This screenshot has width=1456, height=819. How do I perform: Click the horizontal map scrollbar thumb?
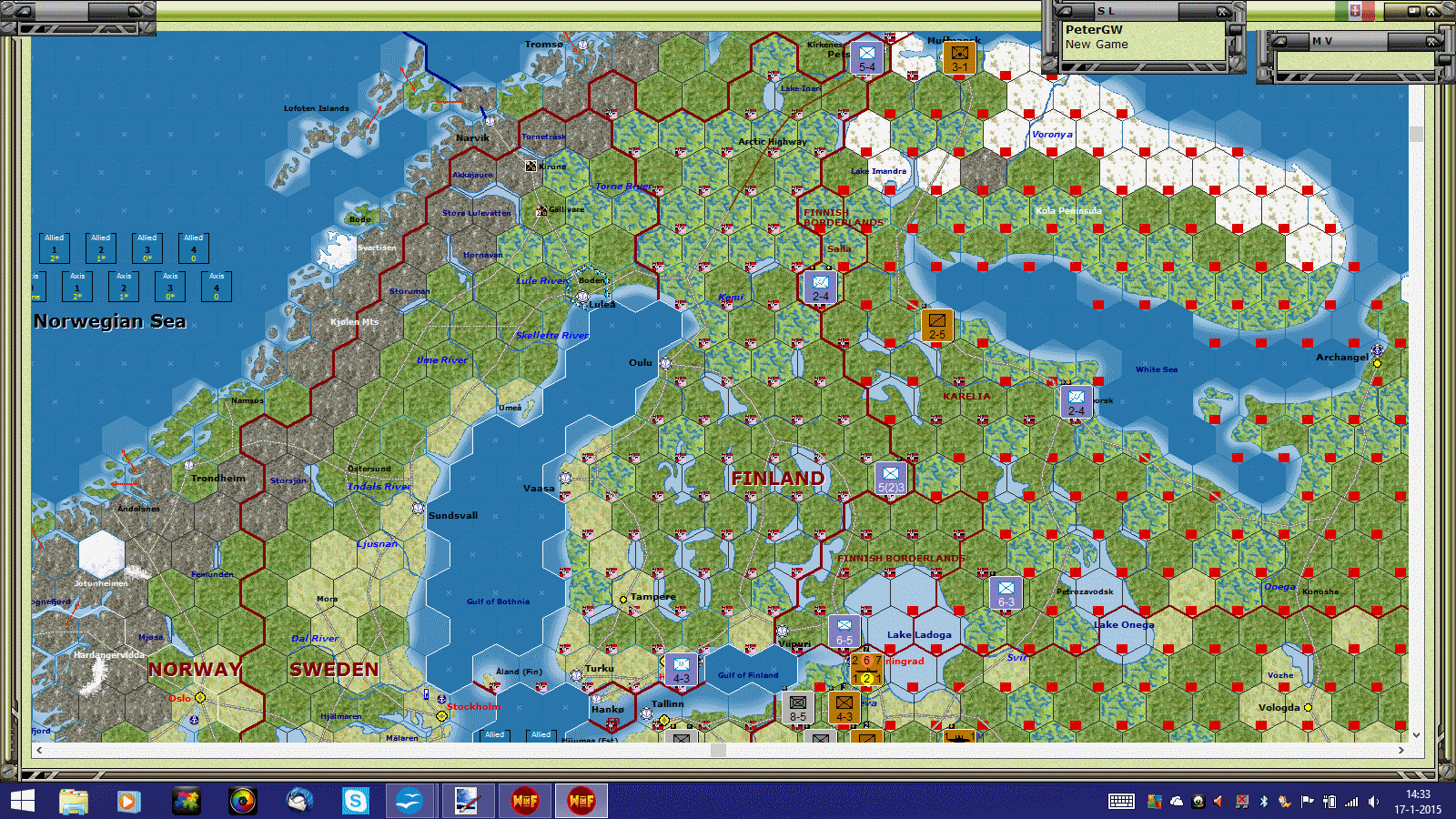pyautogui.click(x=718, y=750)
